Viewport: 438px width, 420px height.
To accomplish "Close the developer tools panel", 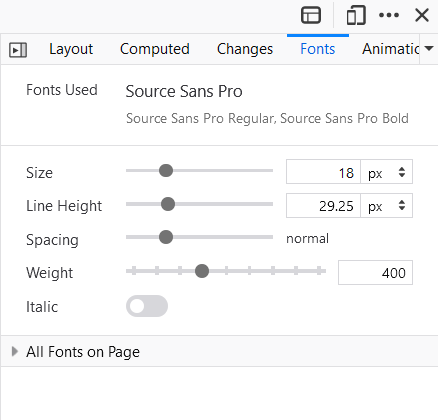I will 422,15.
